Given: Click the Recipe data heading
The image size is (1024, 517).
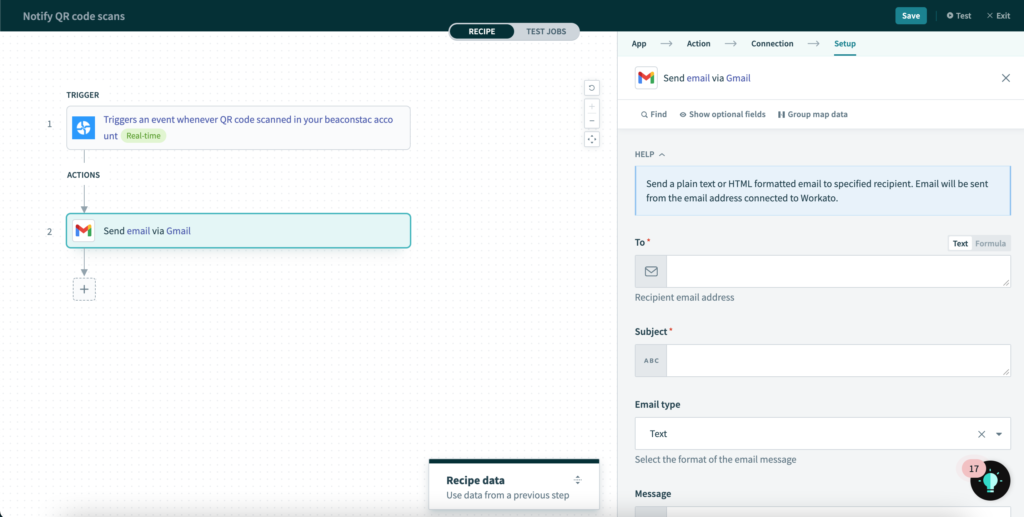Looking at the screenshot, I should (475, 480).
